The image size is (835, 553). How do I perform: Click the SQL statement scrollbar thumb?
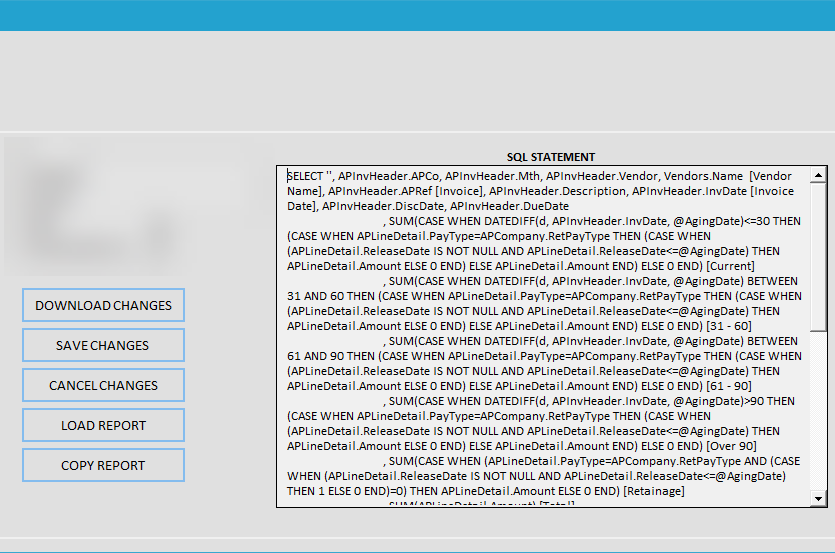[818, 257]
